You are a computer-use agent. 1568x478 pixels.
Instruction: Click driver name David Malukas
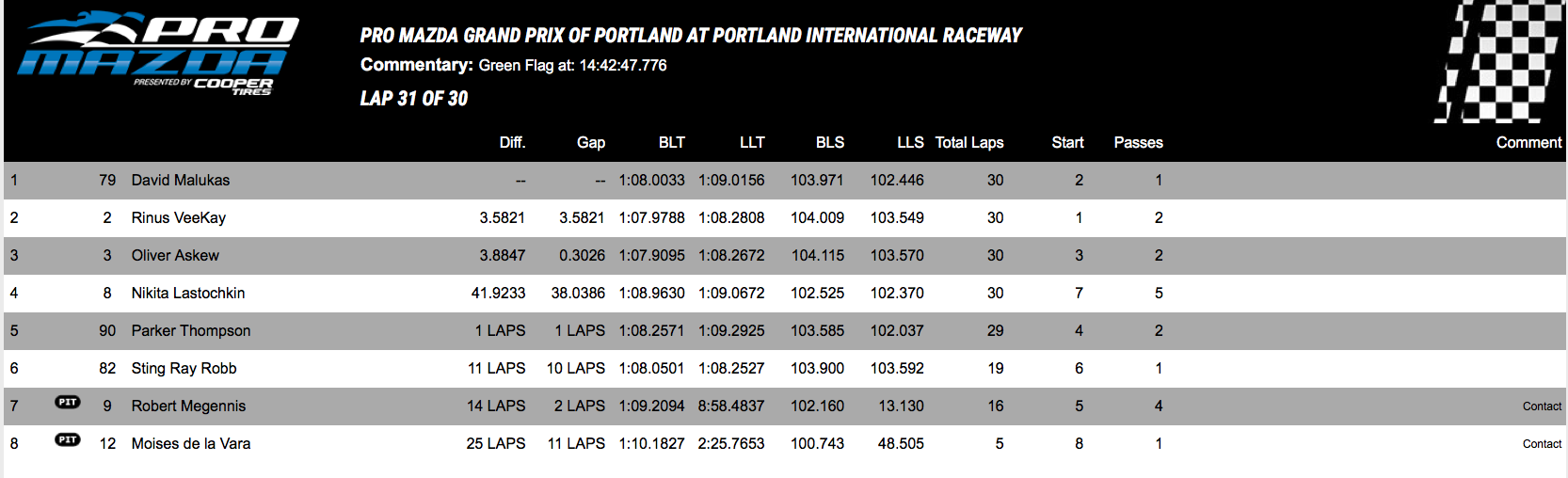[181, 180]
